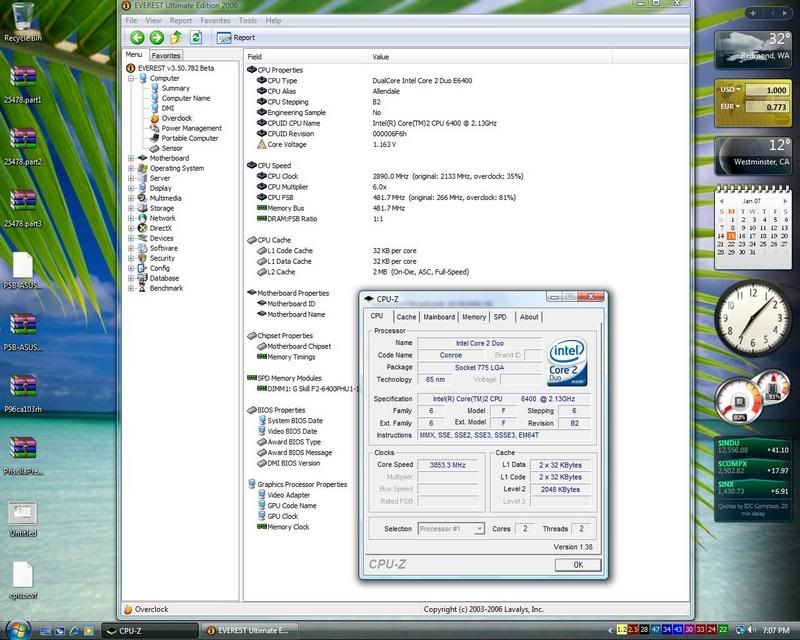Click the volume icon in system tray
This screenshot has height=640, width=800.
[751, 630]
